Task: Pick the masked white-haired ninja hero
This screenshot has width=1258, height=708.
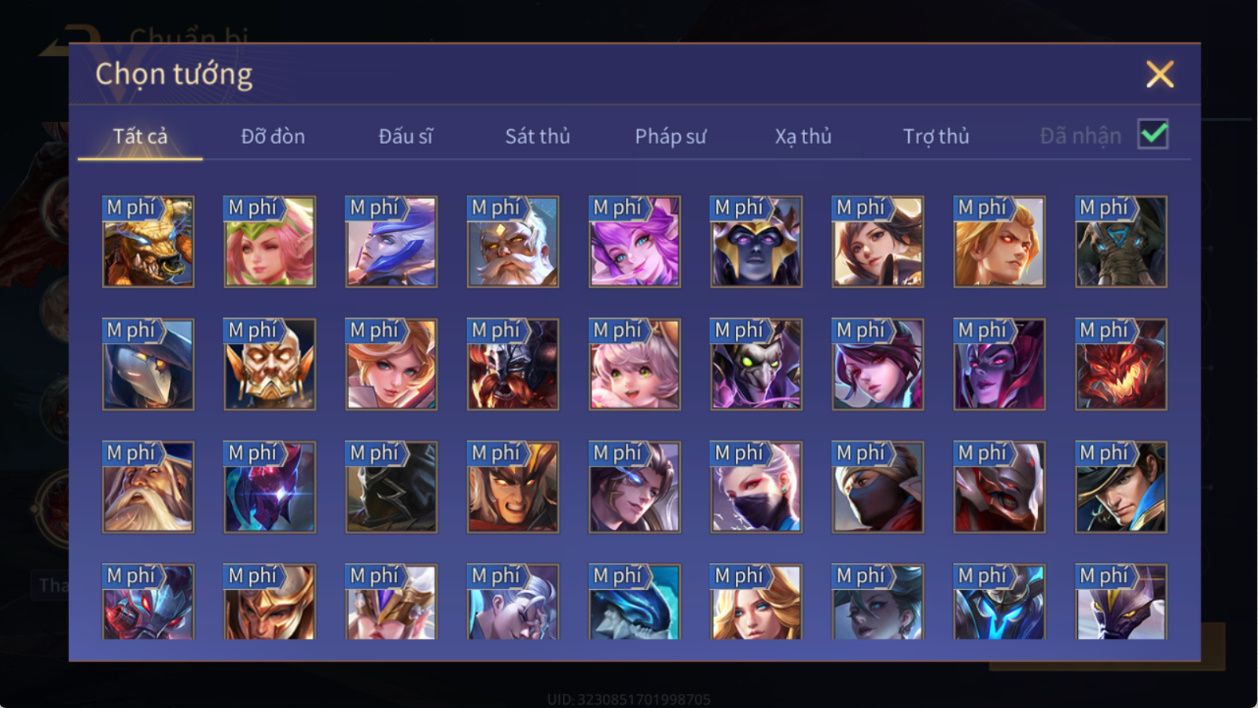Action: pyautogui.click(x=756, y=488)
